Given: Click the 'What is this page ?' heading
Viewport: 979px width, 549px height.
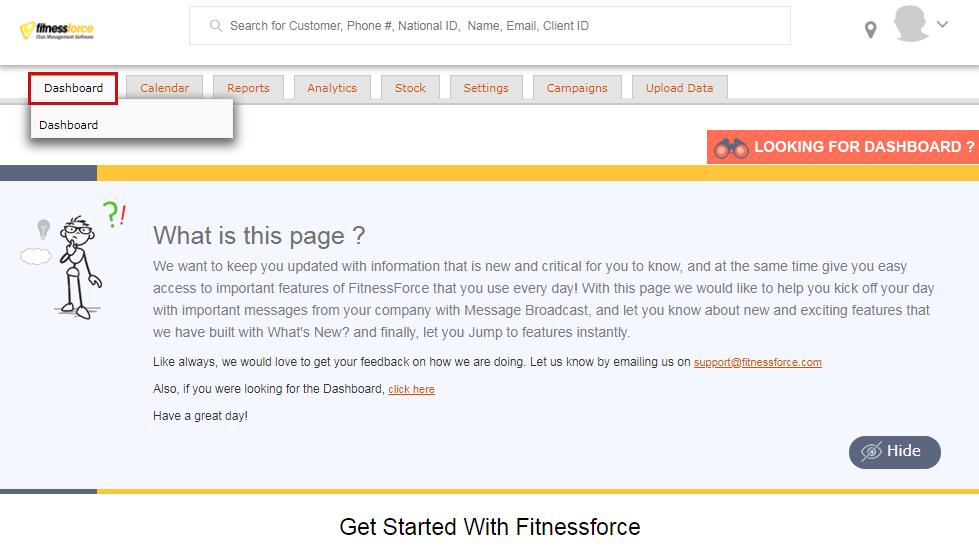Looking at the screenshot, I should coord(259,235).
